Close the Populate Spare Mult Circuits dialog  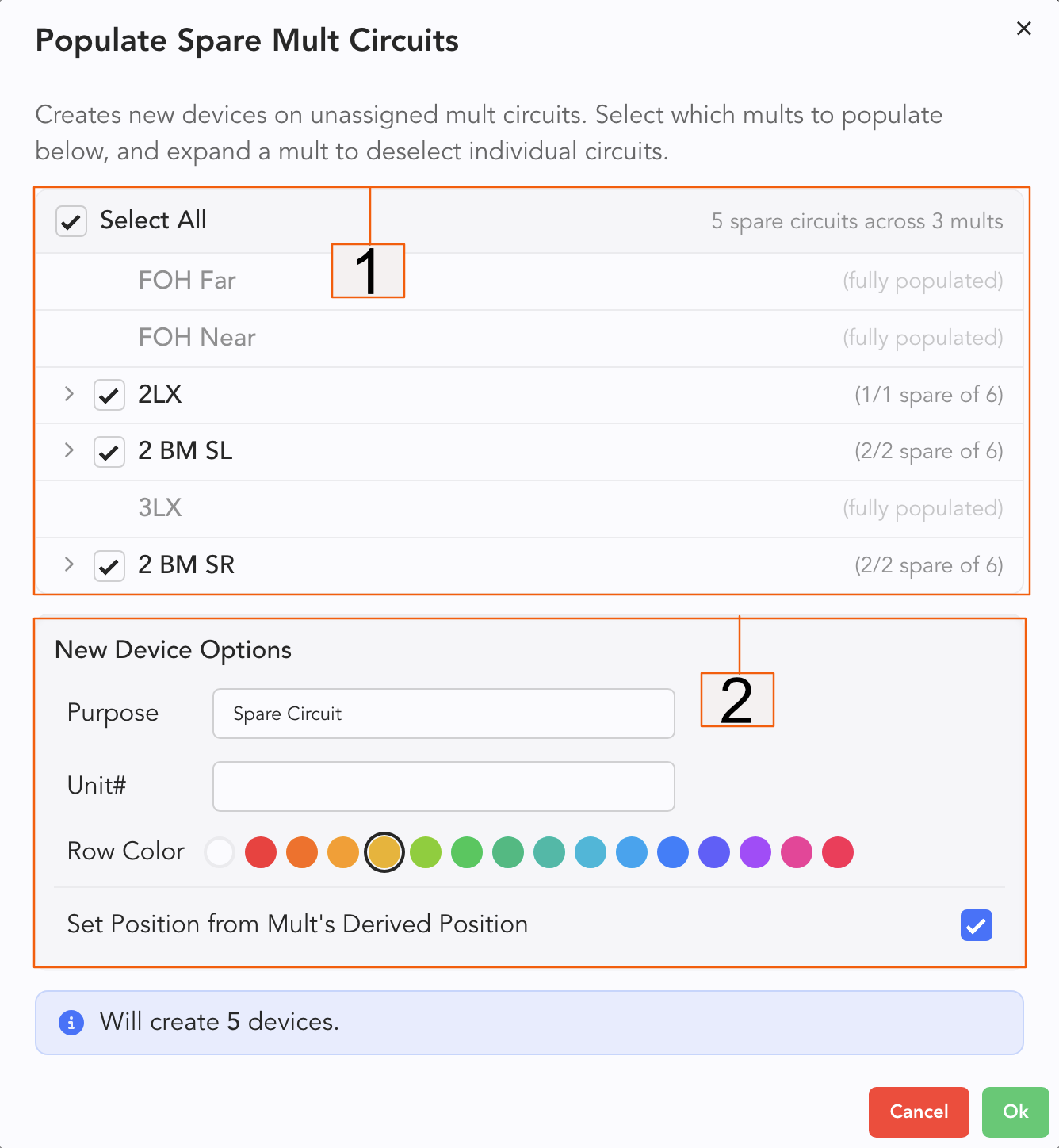click(1023, 29)
